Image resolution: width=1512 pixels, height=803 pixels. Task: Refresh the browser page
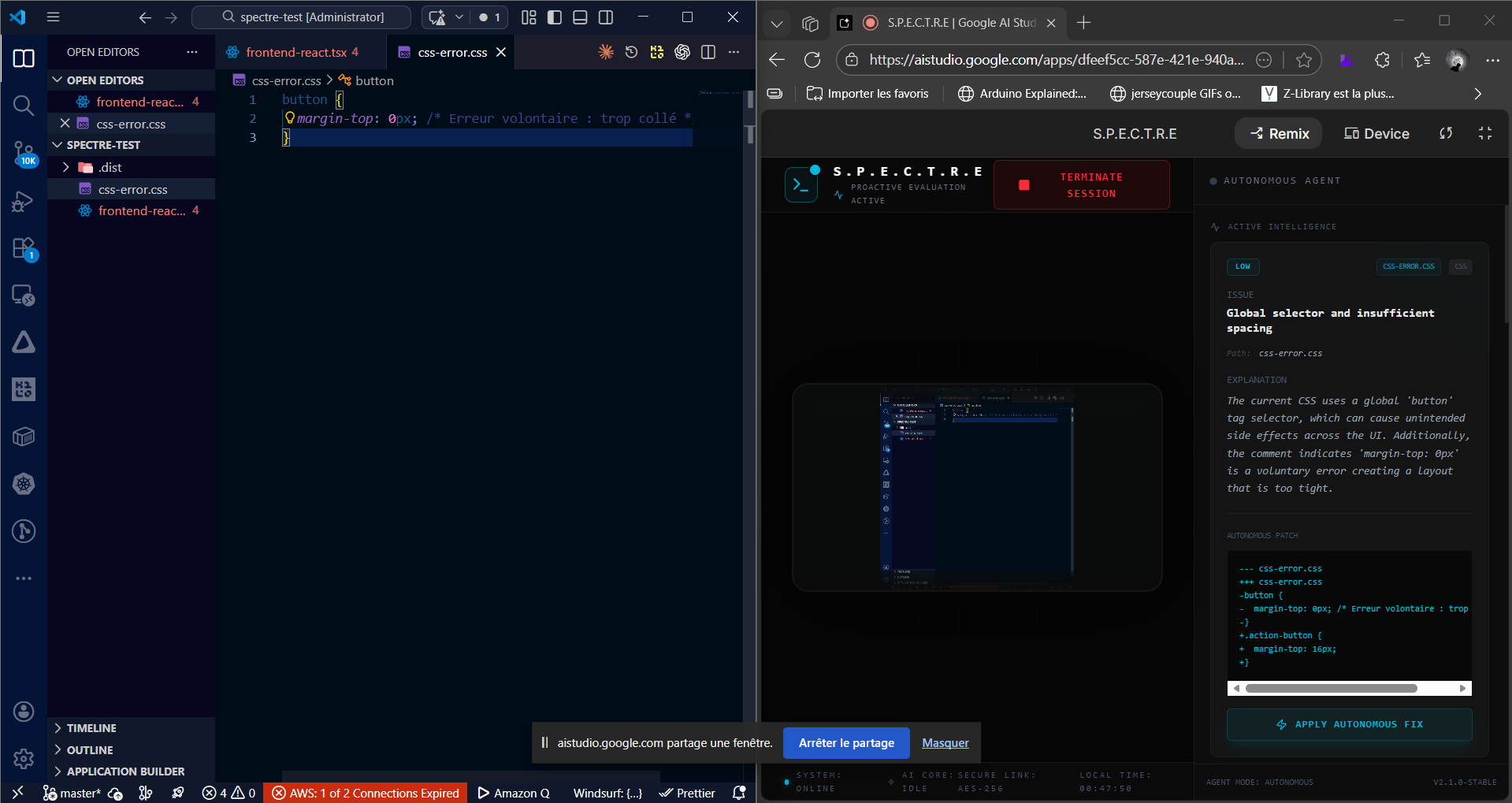click(812, 60)
